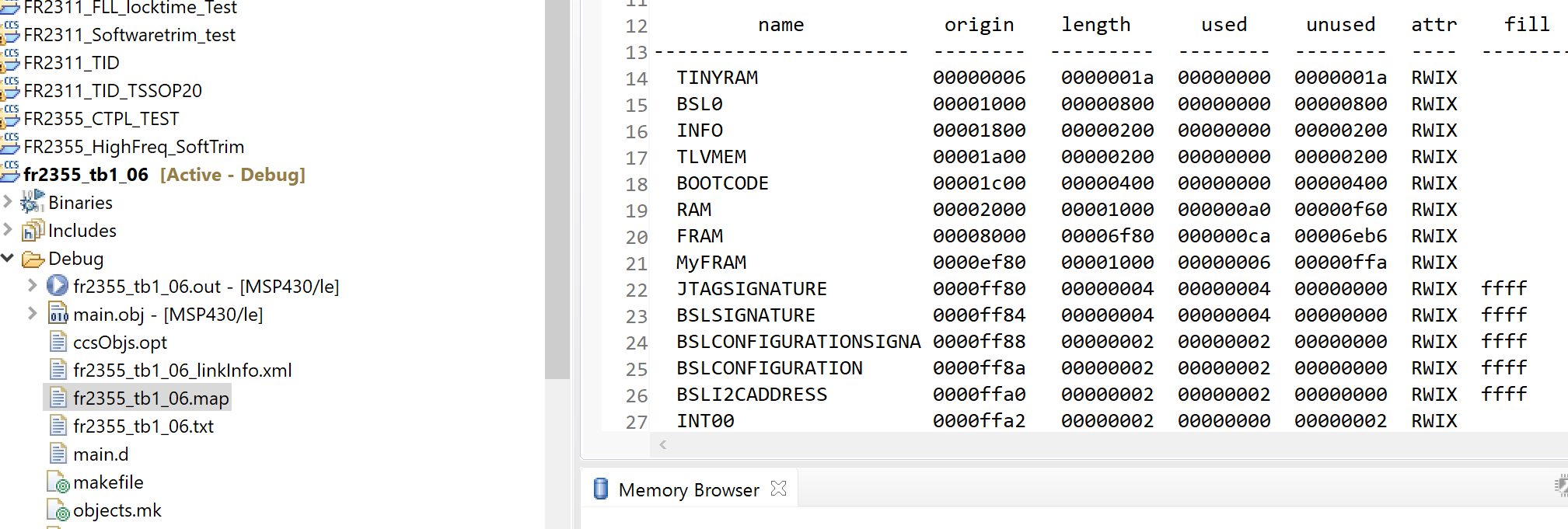Switch to the Memory Browser tab

[x=688, y=490]
